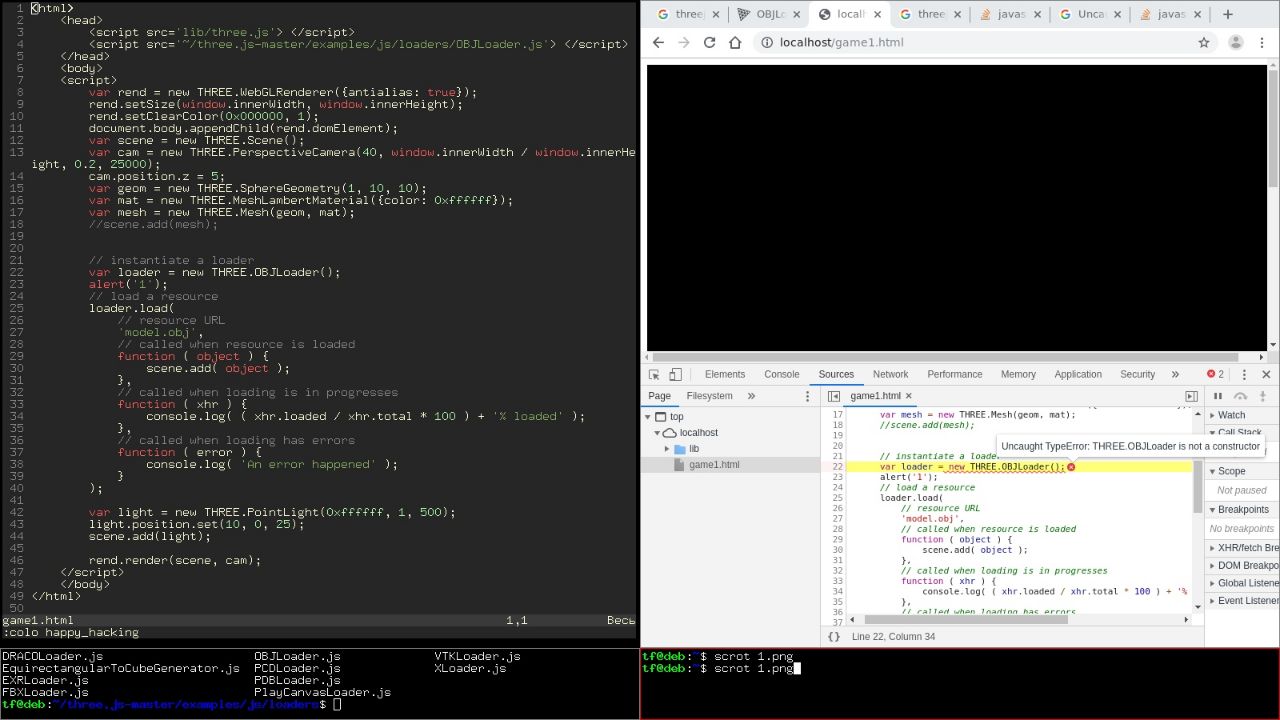Activate the DevTools inspect element tool
Screen dimensions: 1280x720
click(654, 375)
